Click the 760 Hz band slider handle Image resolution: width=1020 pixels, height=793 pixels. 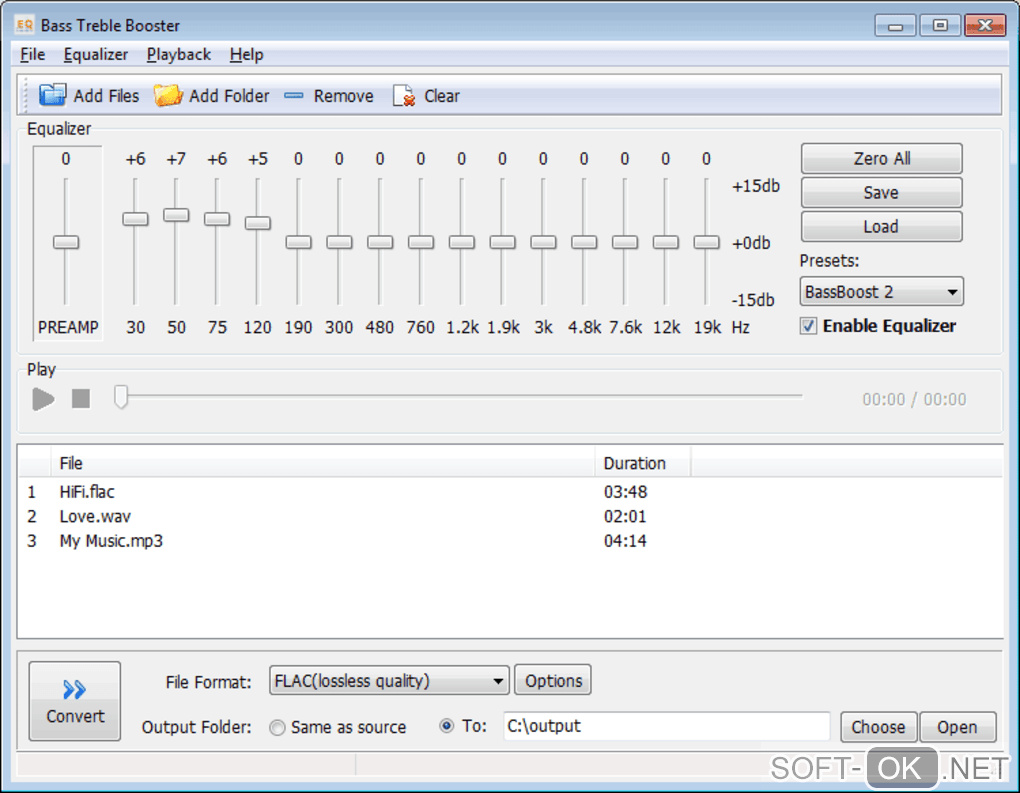421,242
